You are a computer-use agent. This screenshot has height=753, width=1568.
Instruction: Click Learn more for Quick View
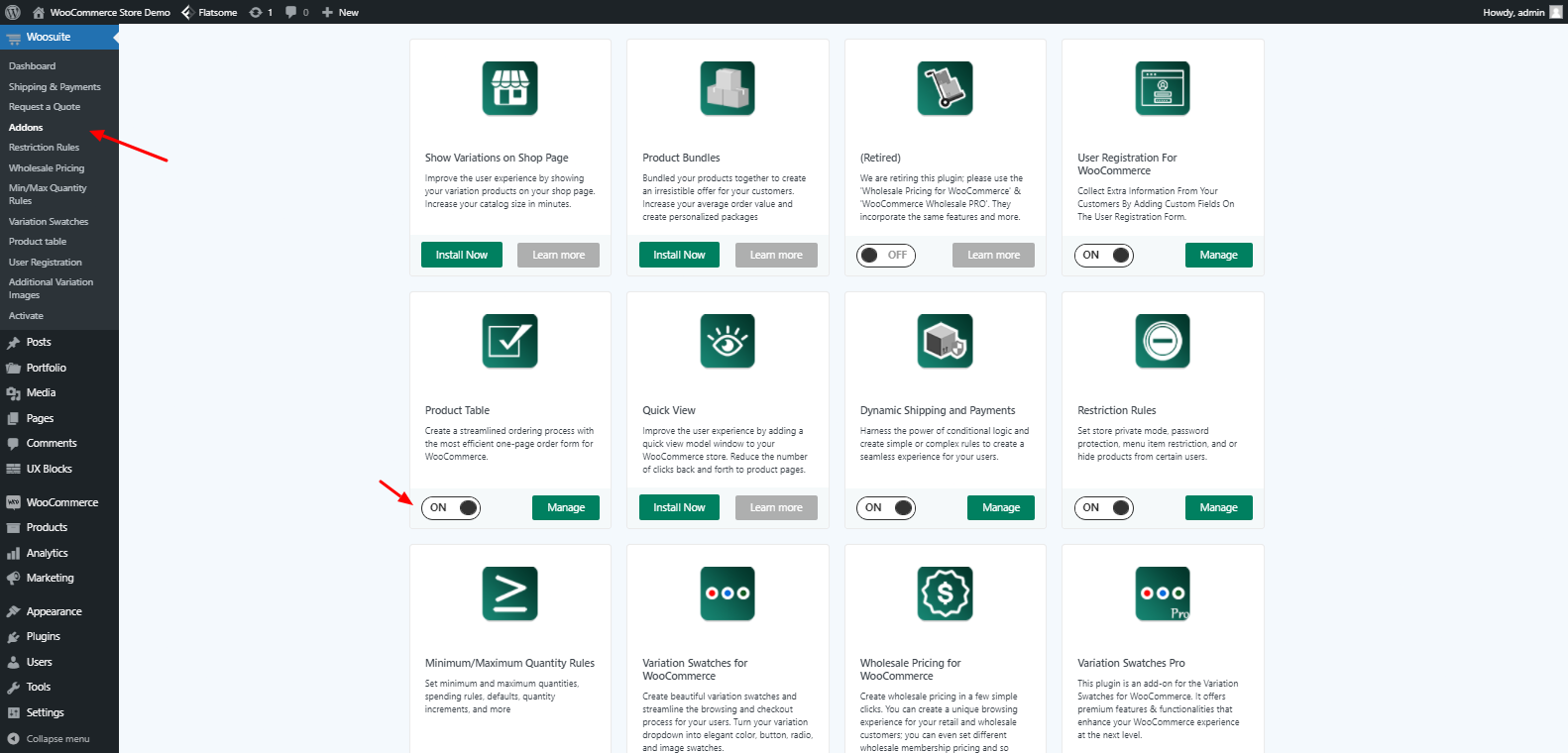point(776,507)
